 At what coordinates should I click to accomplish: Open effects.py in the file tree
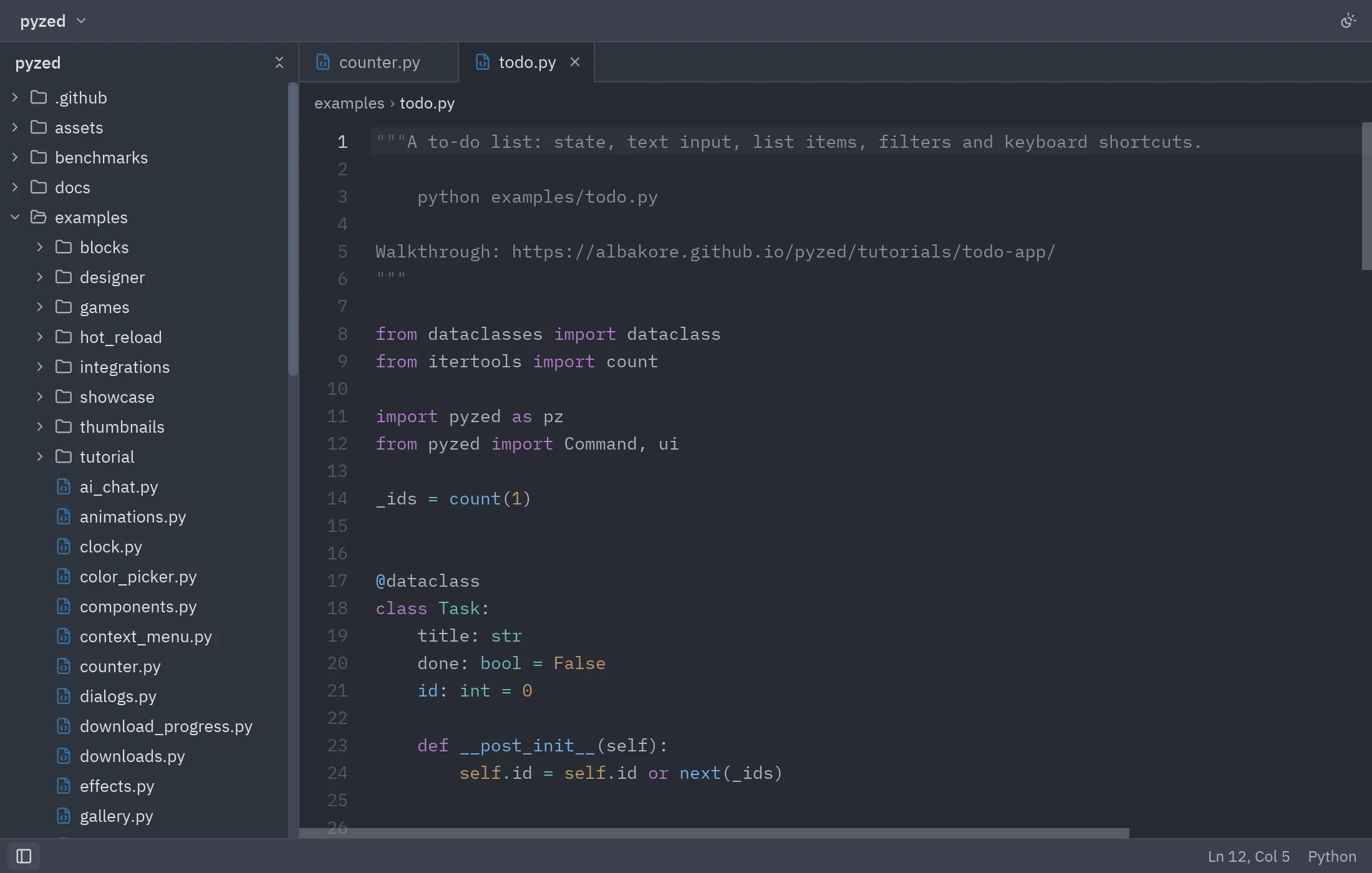(143, 786)
